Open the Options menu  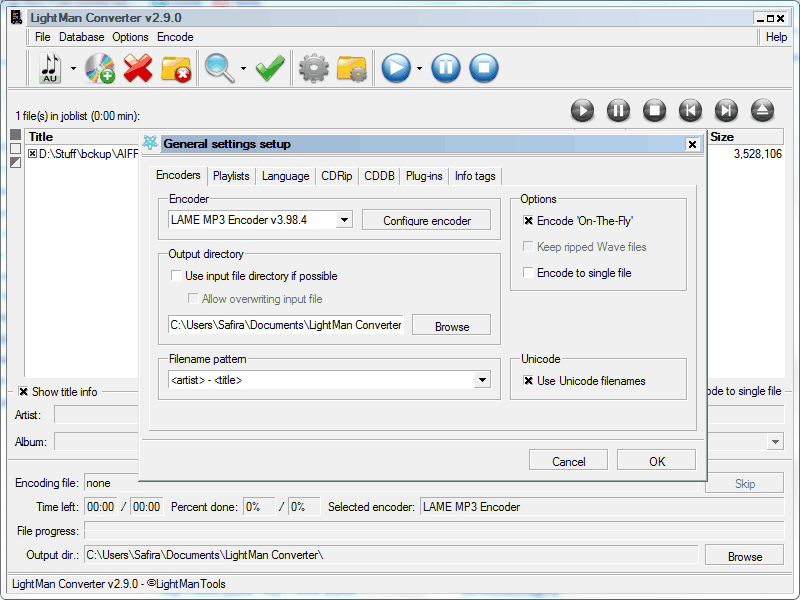131,37
